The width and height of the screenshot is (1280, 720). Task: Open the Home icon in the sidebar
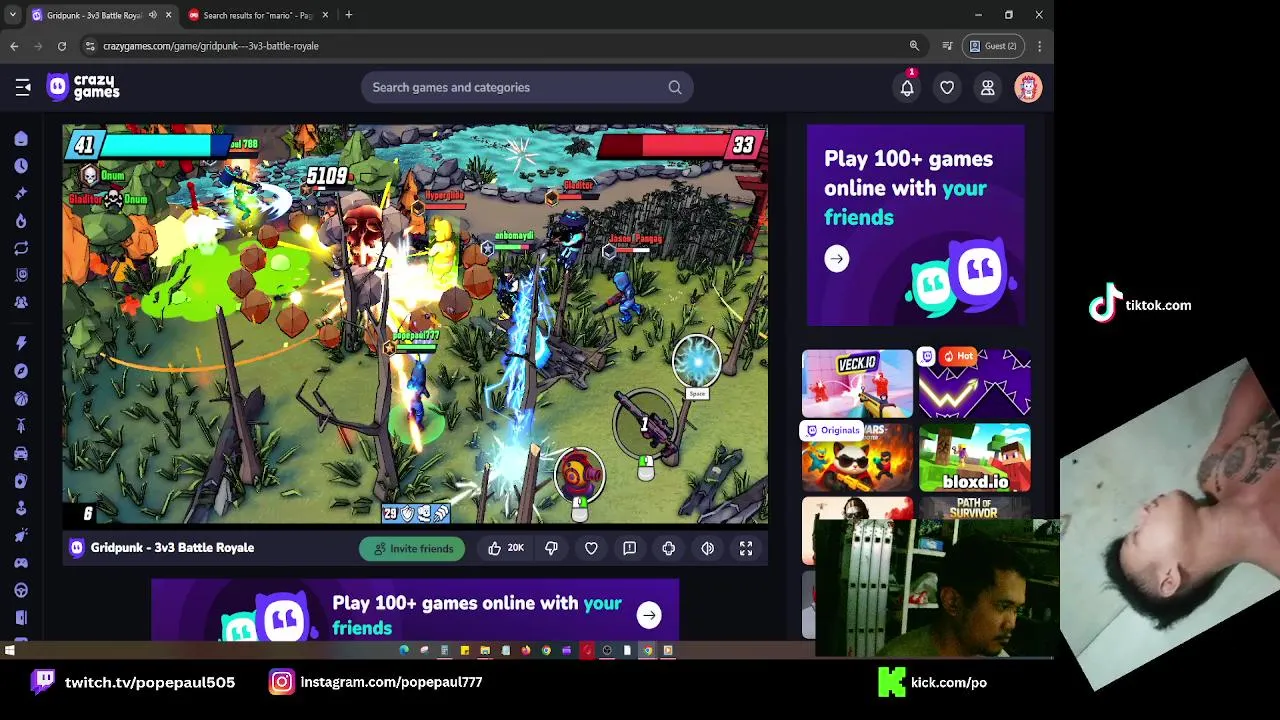21,139
